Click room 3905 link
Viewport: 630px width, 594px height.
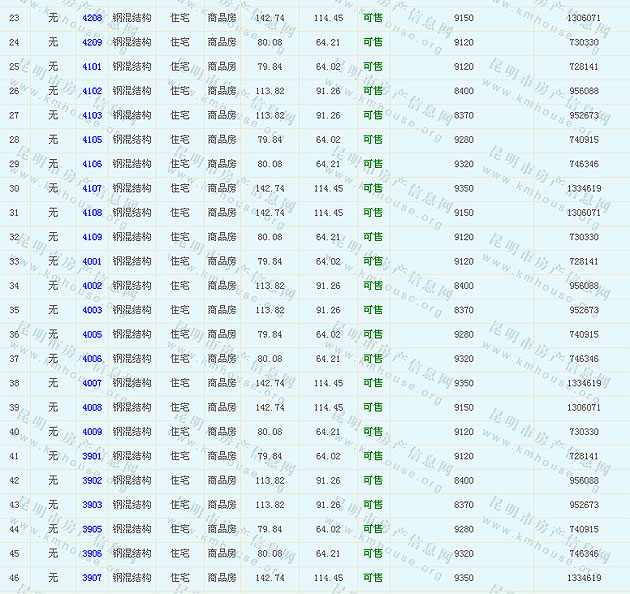pyautogui.click(x=92, y=529)
